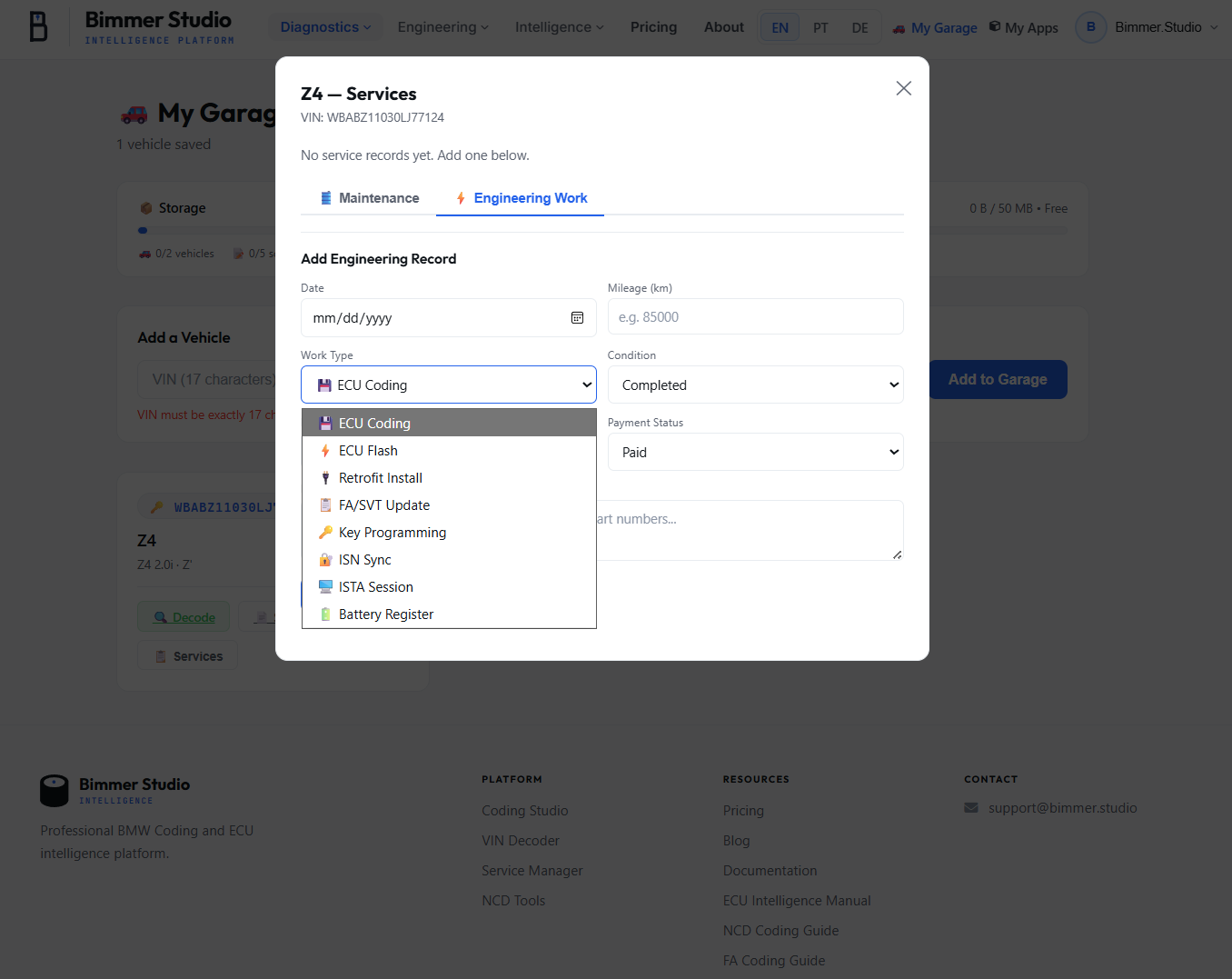Viewport: 1232px width, 979px height.
Task: Click the Battery Register battery icon
Action: 325,614
